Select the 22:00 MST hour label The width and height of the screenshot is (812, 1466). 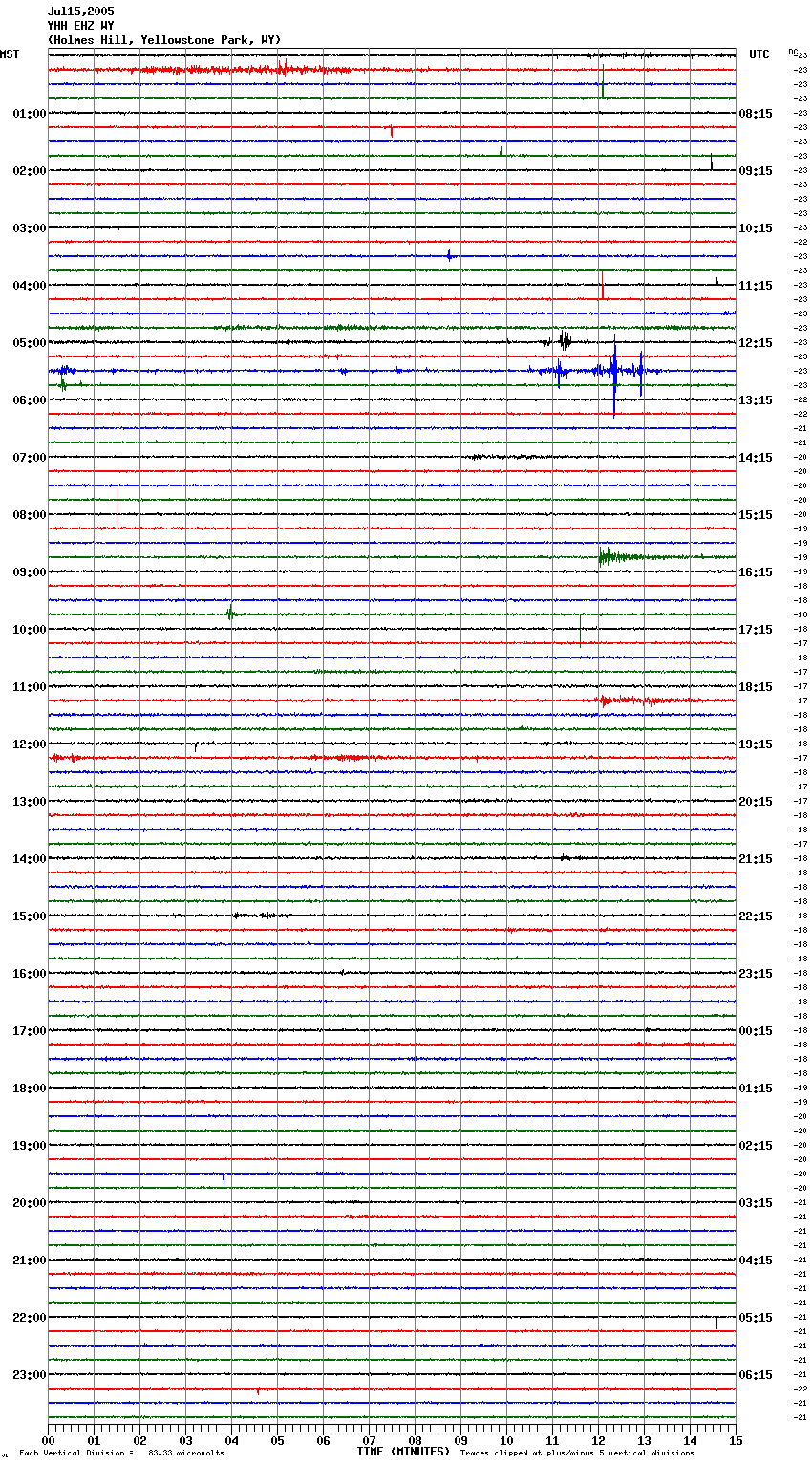pos(30,1318)
